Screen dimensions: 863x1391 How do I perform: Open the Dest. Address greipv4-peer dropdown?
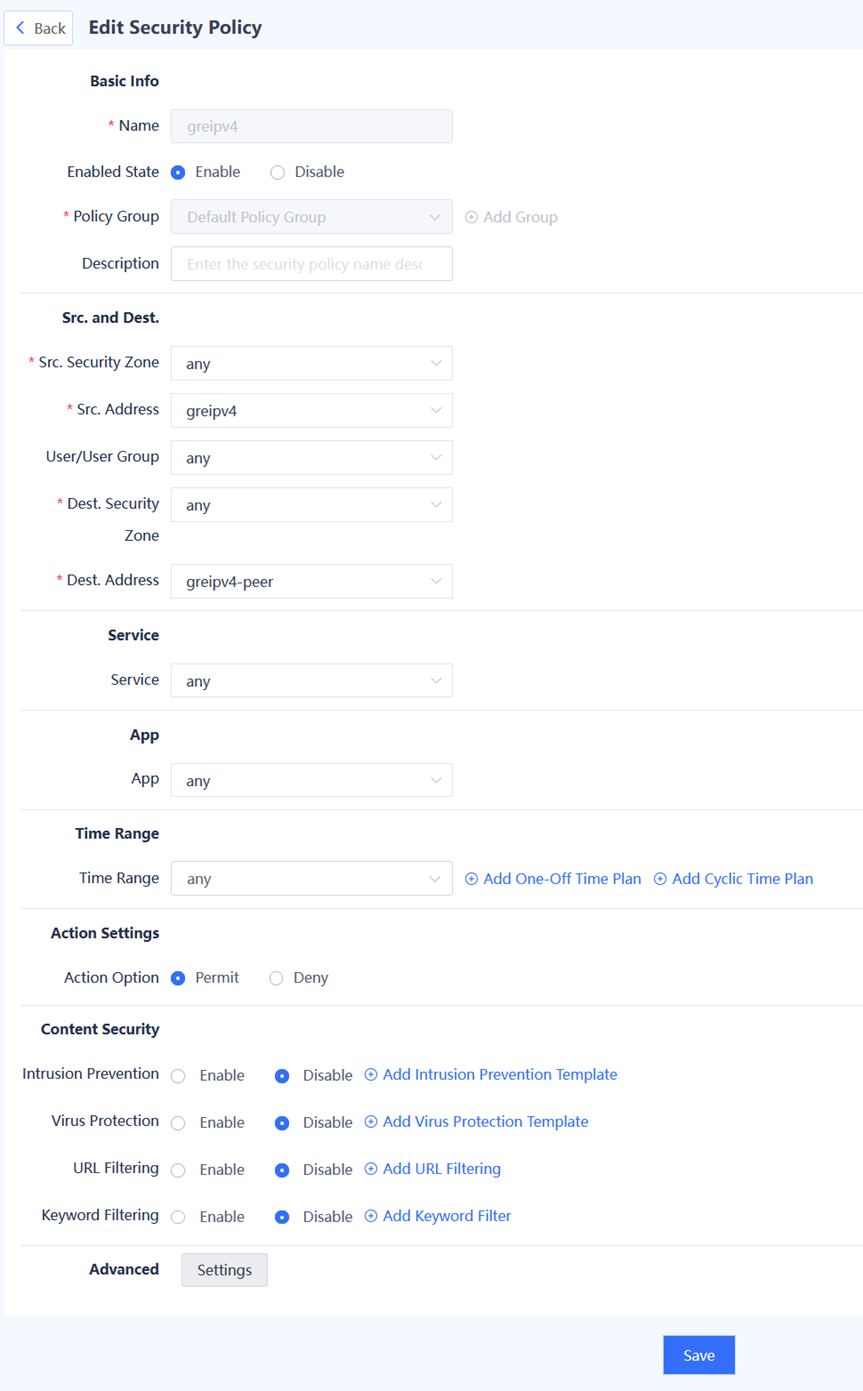pos(312,581)
